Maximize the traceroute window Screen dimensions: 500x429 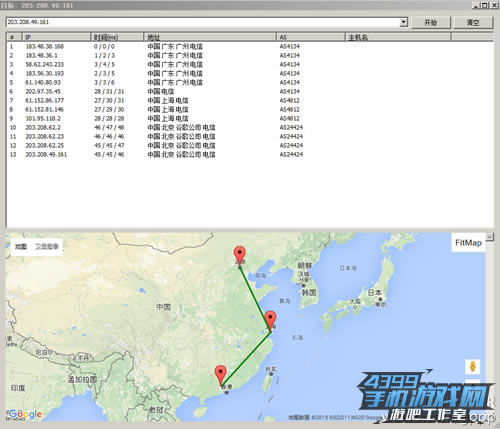485,5
